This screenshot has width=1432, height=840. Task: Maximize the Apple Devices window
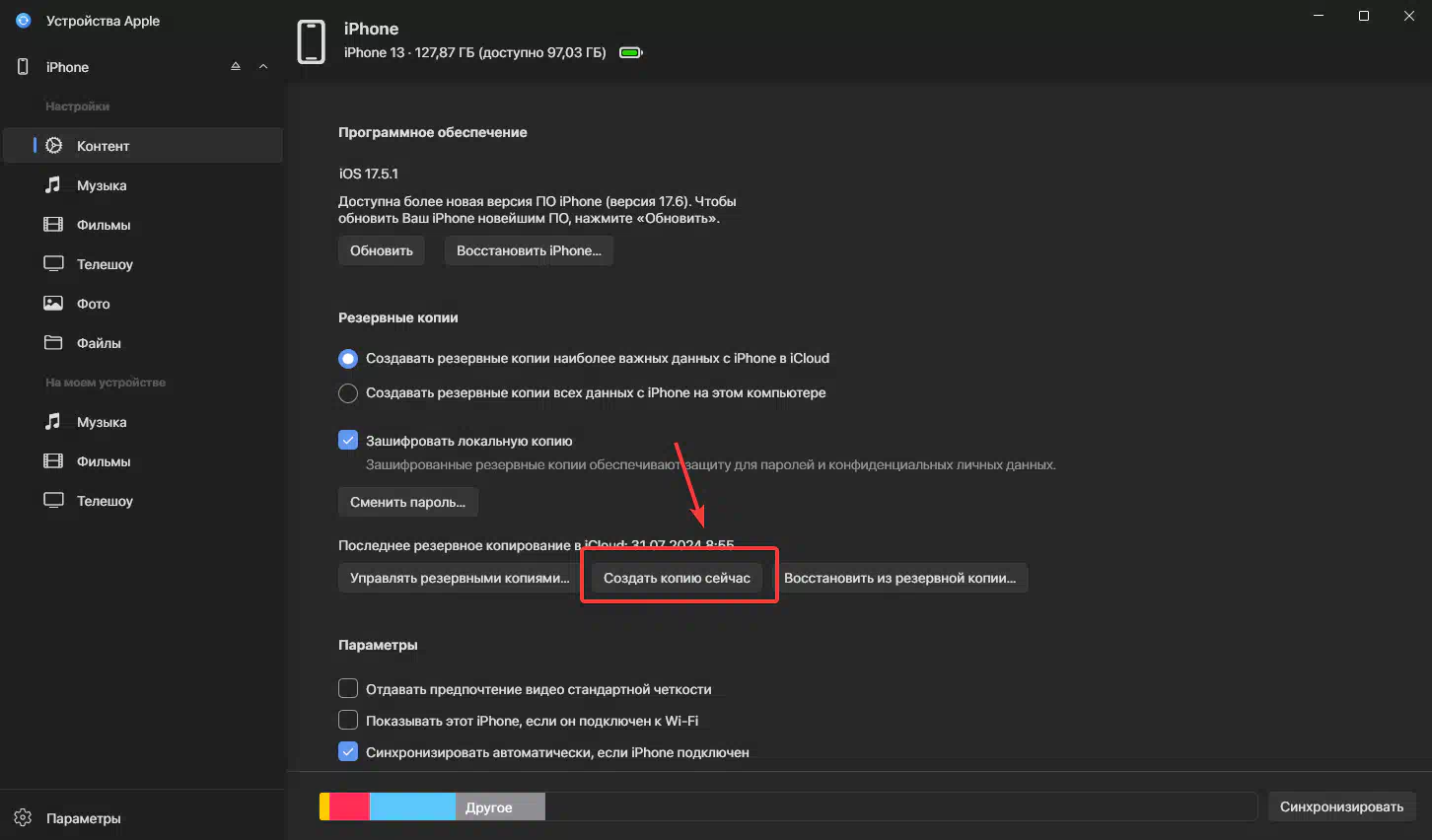click(x=1364, y=16)
